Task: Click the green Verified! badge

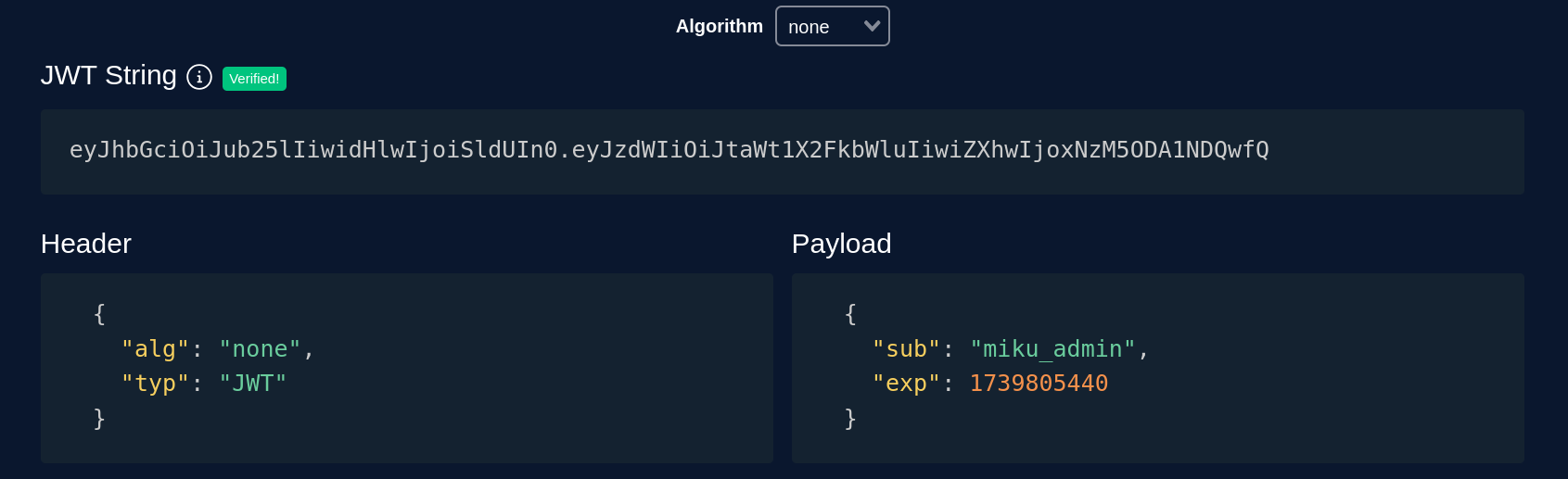Action: (254, 79)
